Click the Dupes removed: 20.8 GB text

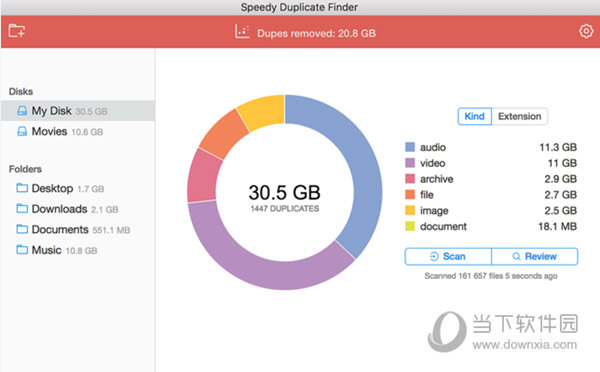click(x=316, y=33)
